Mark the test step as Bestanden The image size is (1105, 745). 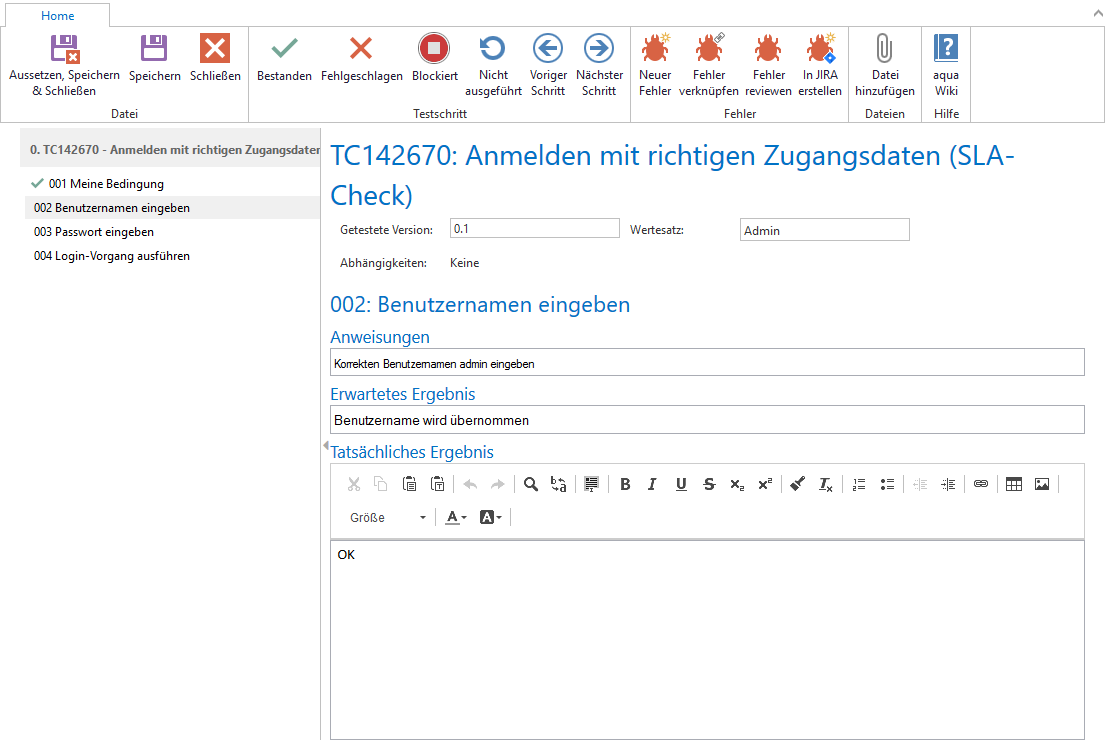click(x=284, y=59)
